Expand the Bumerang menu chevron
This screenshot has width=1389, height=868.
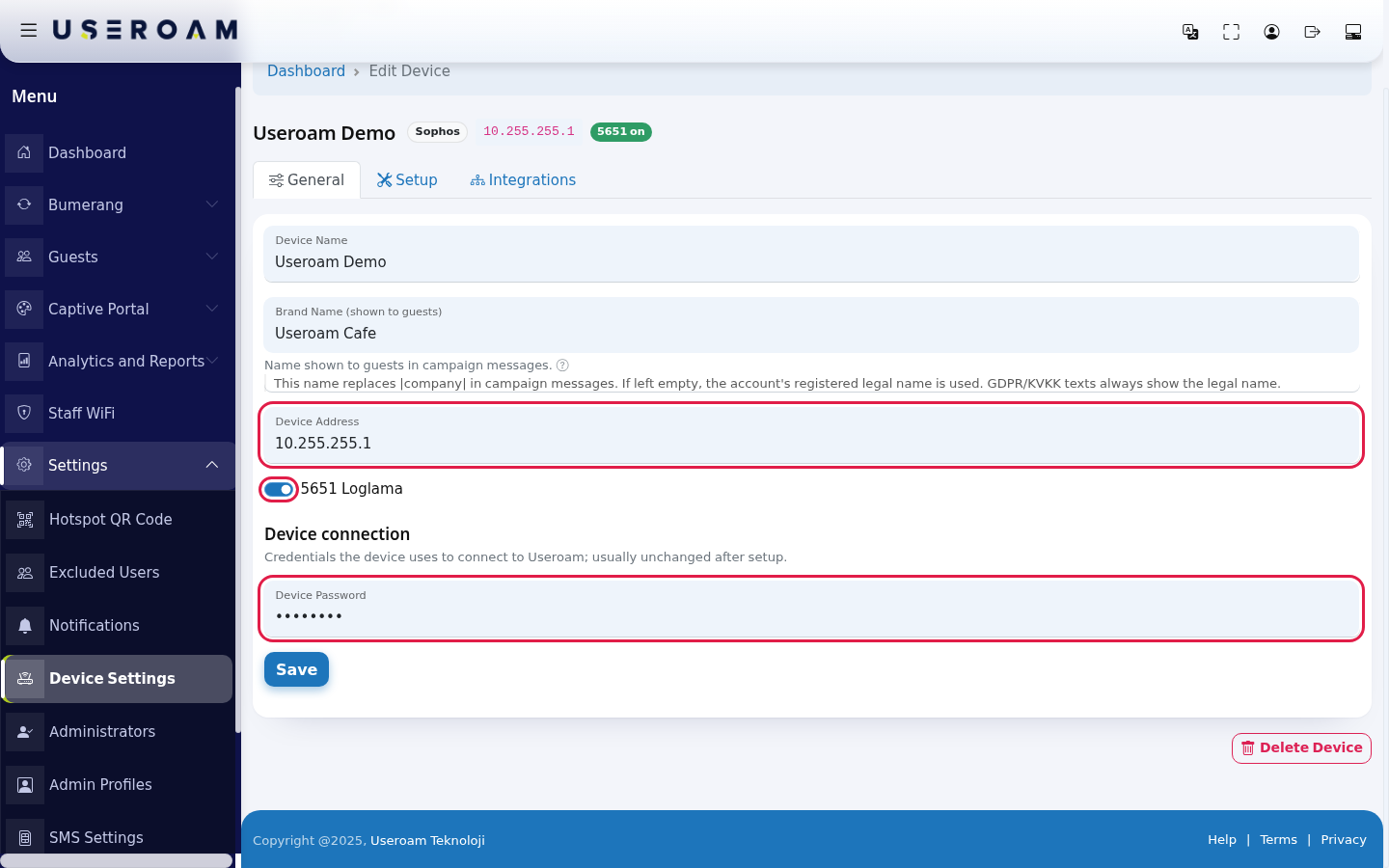[212, 204]
